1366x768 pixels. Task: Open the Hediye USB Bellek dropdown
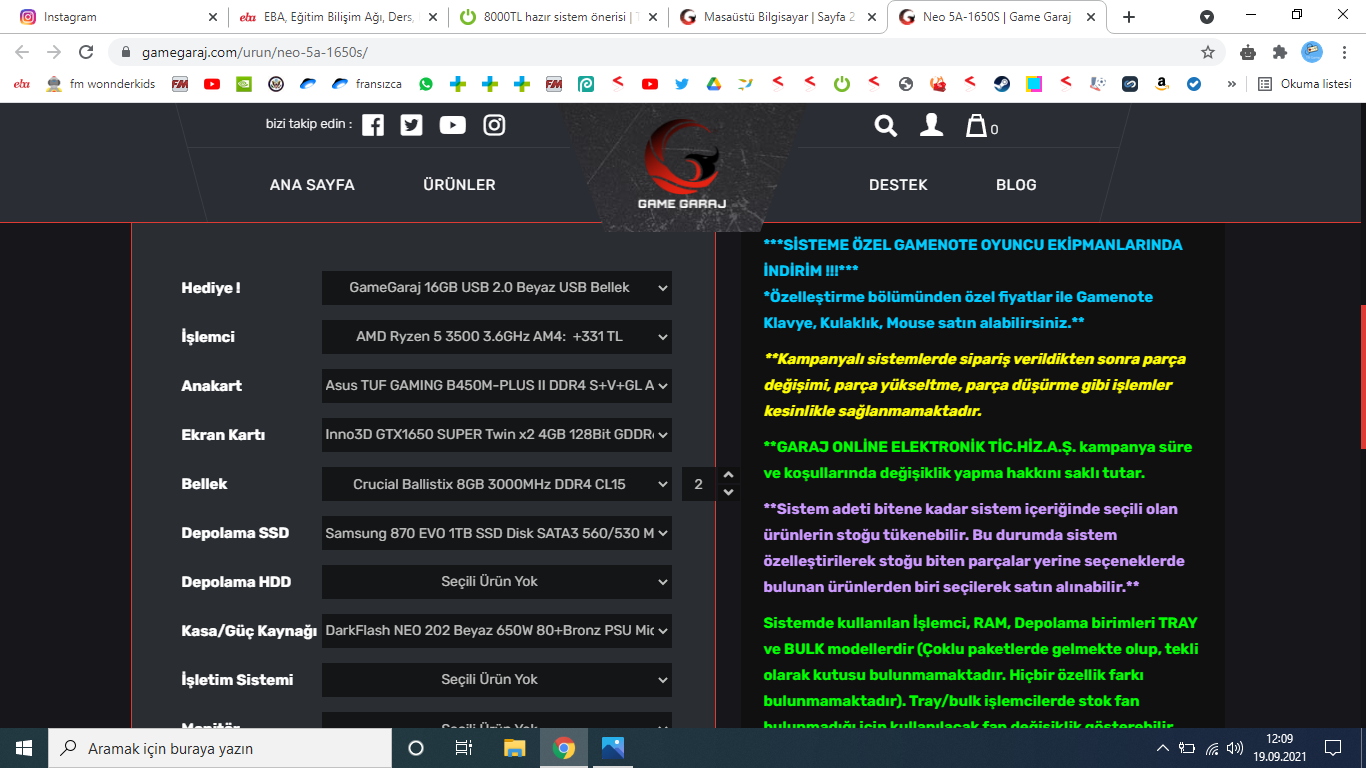click(497, 288)
